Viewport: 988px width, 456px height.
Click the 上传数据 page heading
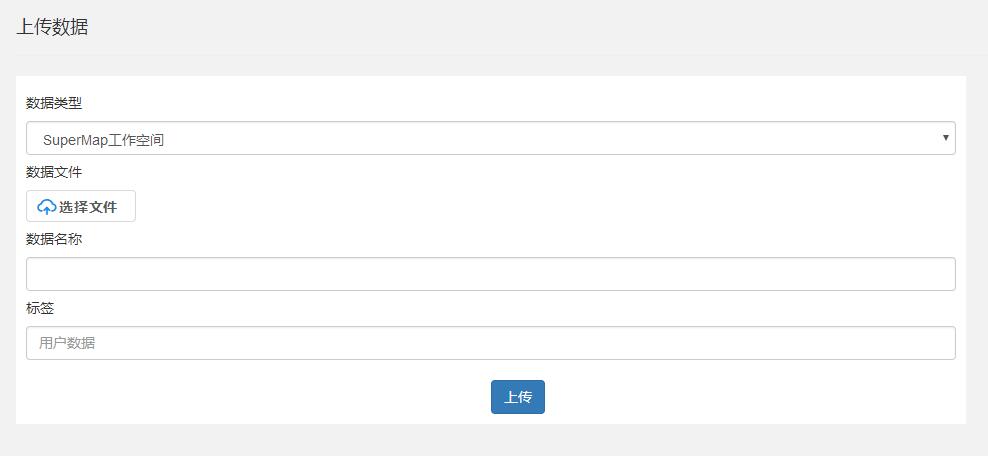click(x=52, y=27)
